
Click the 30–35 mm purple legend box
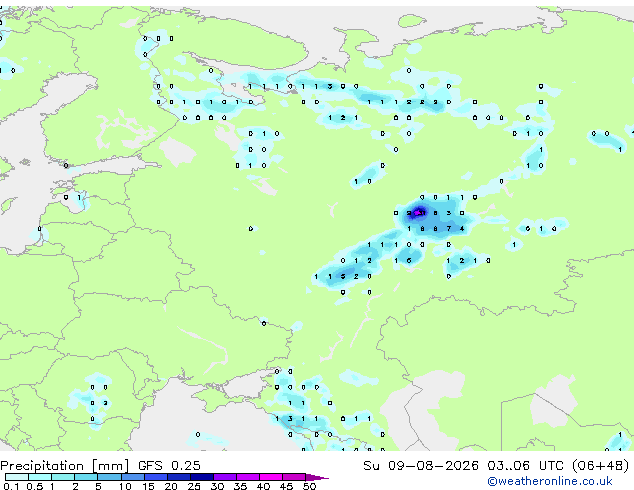(224, 477)
